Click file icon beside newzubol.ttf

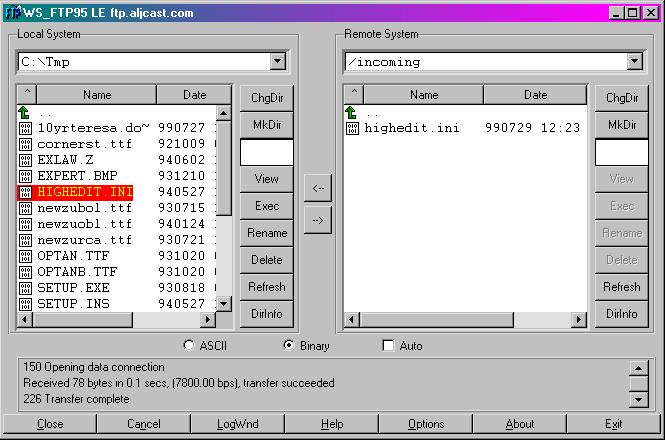click(x=25, y=208)
